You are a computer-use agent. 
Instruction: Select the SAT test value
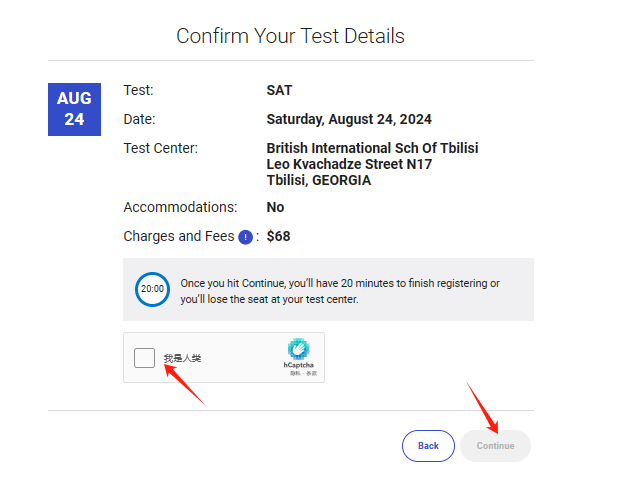280,90
